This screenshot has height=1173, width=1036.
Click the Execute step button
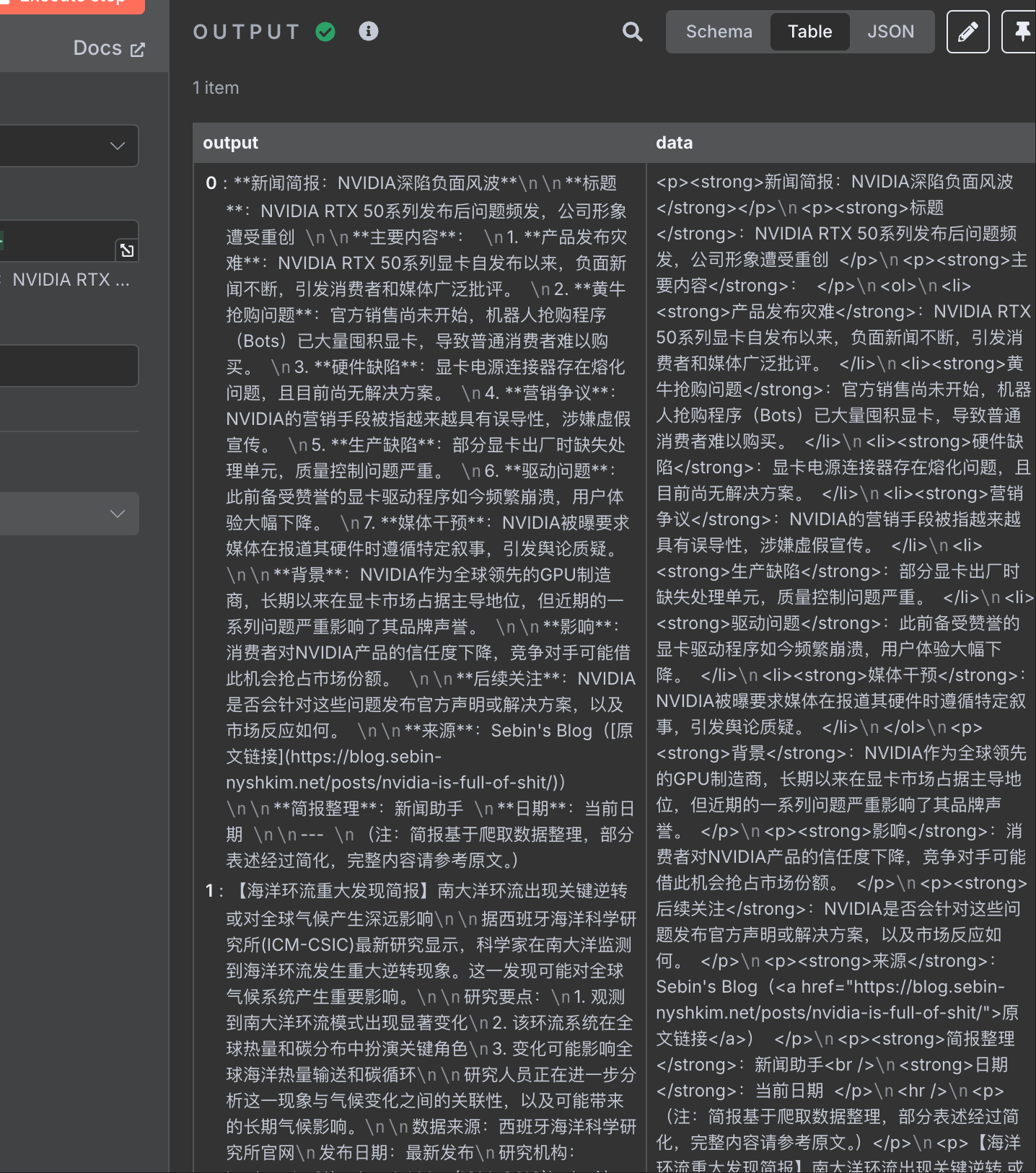click(x=71, y=4)
